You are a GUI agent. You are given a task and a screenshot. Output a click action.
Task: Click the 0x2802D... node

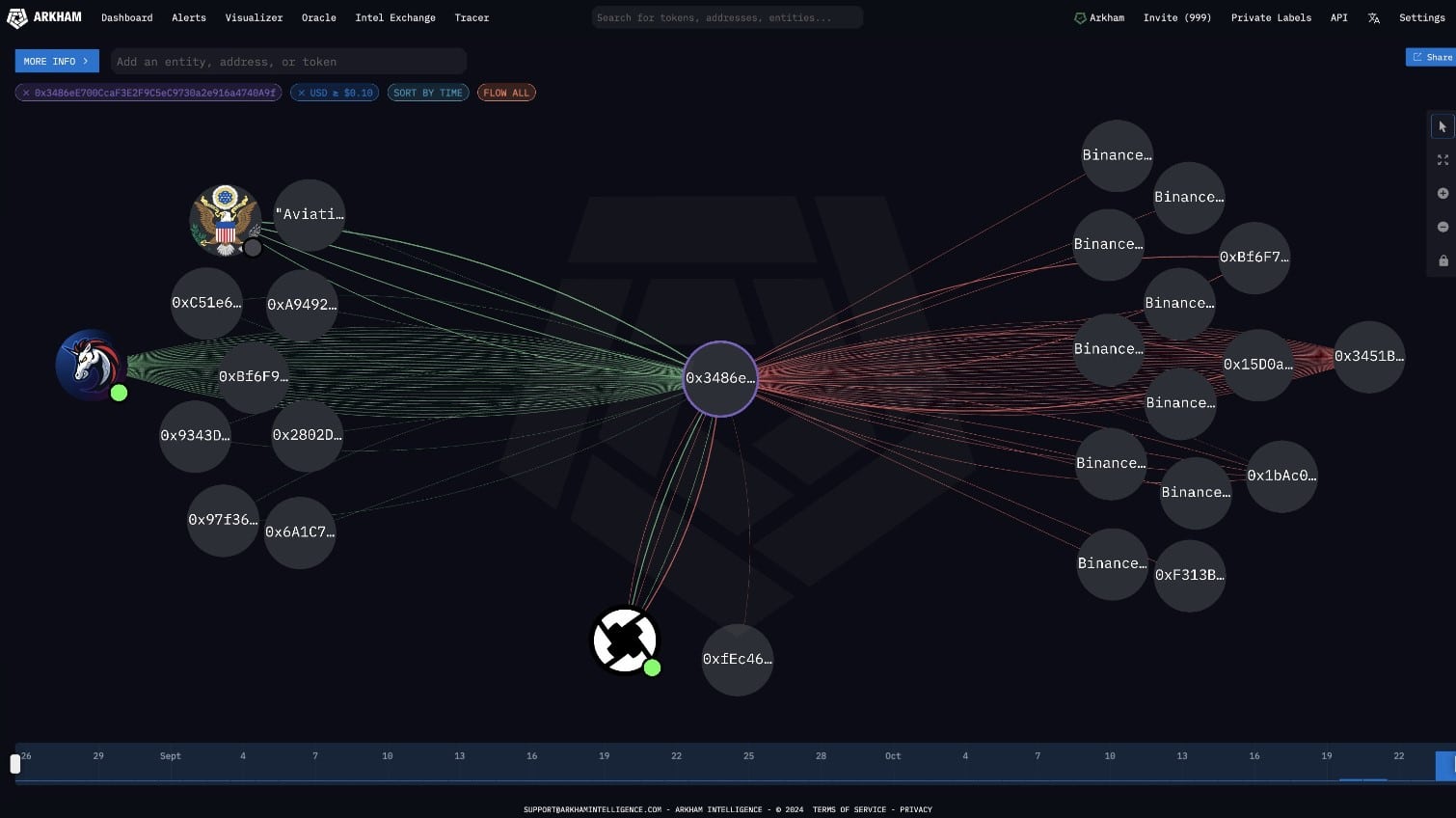click(x=307, y=435)
